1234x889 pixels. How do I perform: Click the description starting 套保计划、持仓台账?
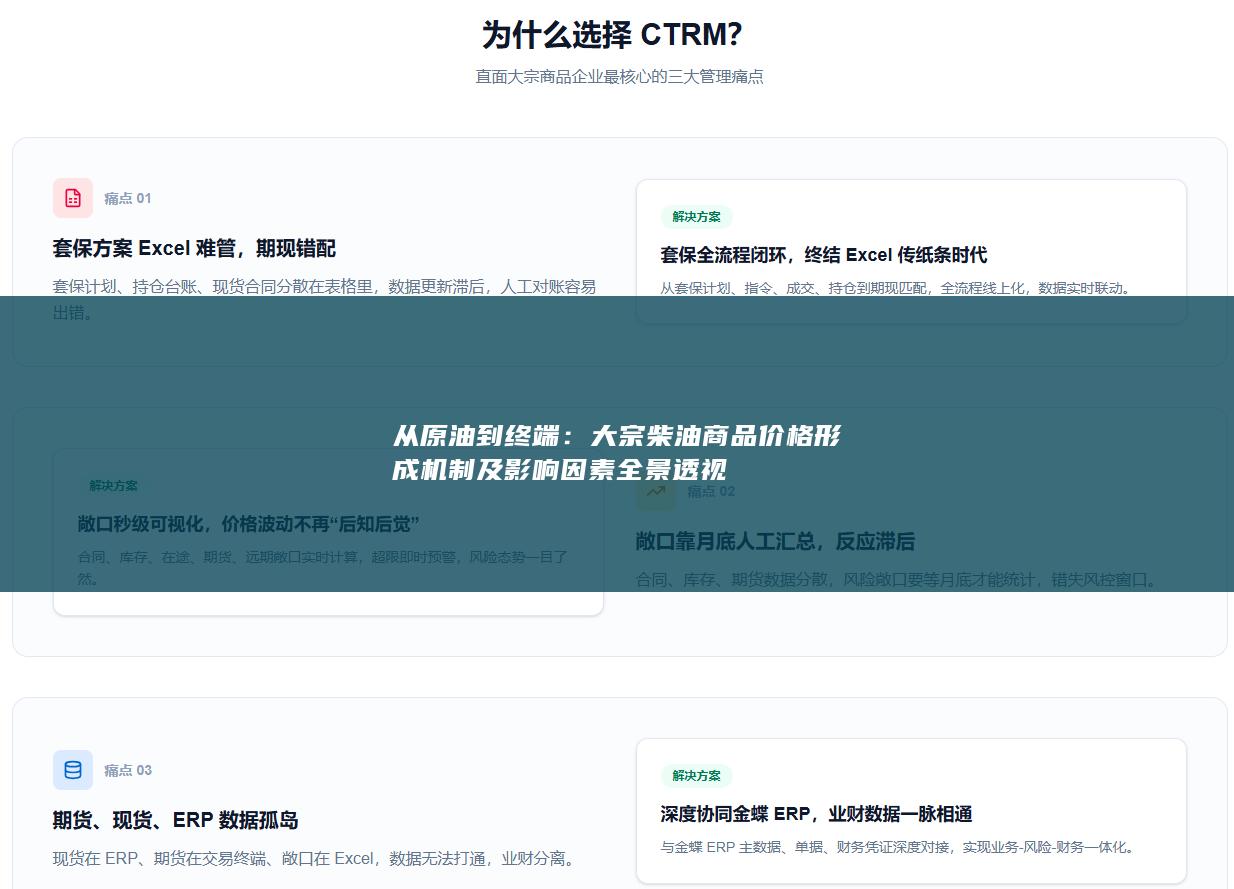[x=324, y=299]
